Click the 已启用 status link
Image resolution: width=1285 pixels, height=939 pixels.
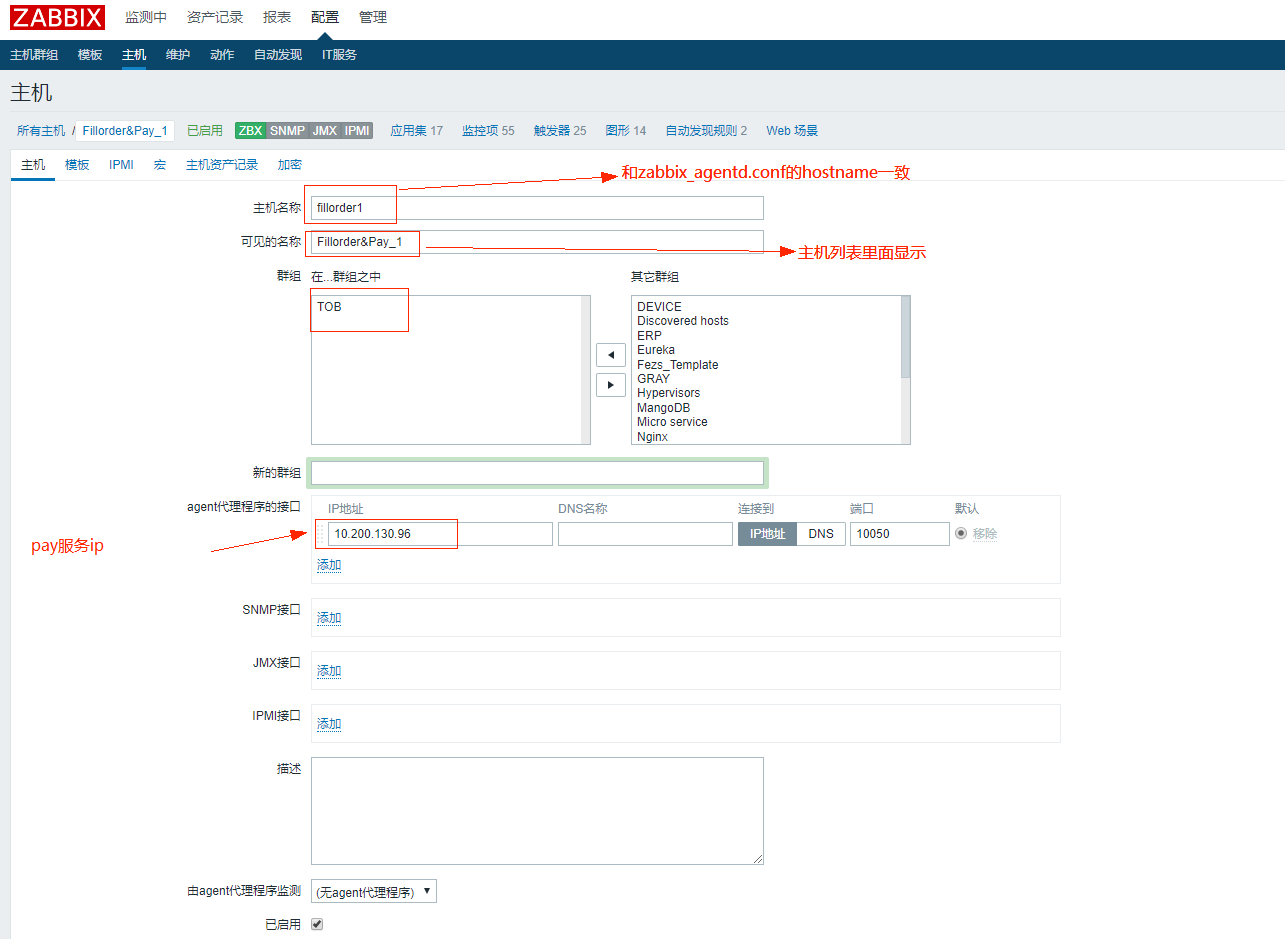pyautogui.click(x=205, y=131)
